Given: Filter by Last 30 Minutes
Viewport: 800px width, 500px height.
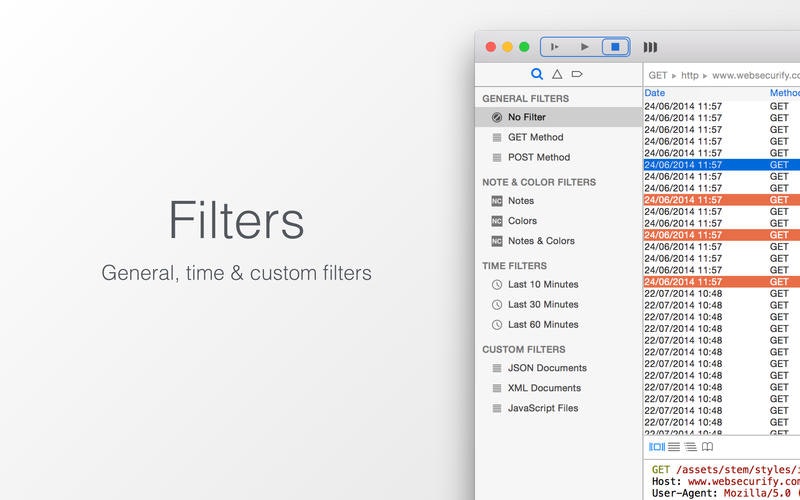Looking at the screenshot, I should (559, 305).
